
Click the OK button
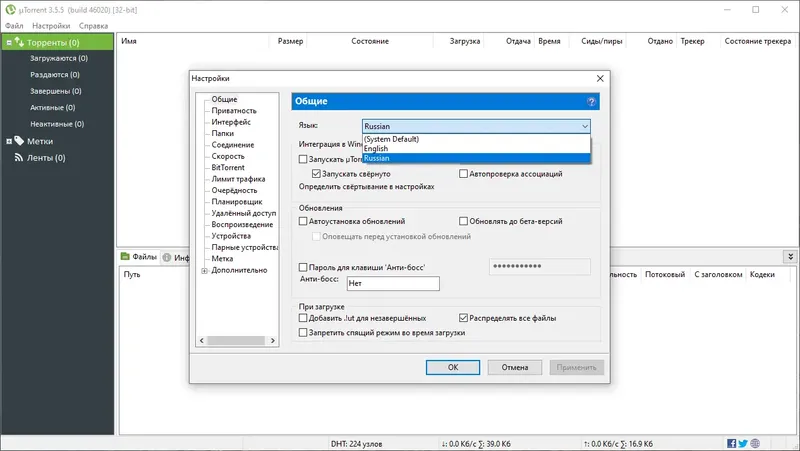pyautogui.click(x=453, y=367)
